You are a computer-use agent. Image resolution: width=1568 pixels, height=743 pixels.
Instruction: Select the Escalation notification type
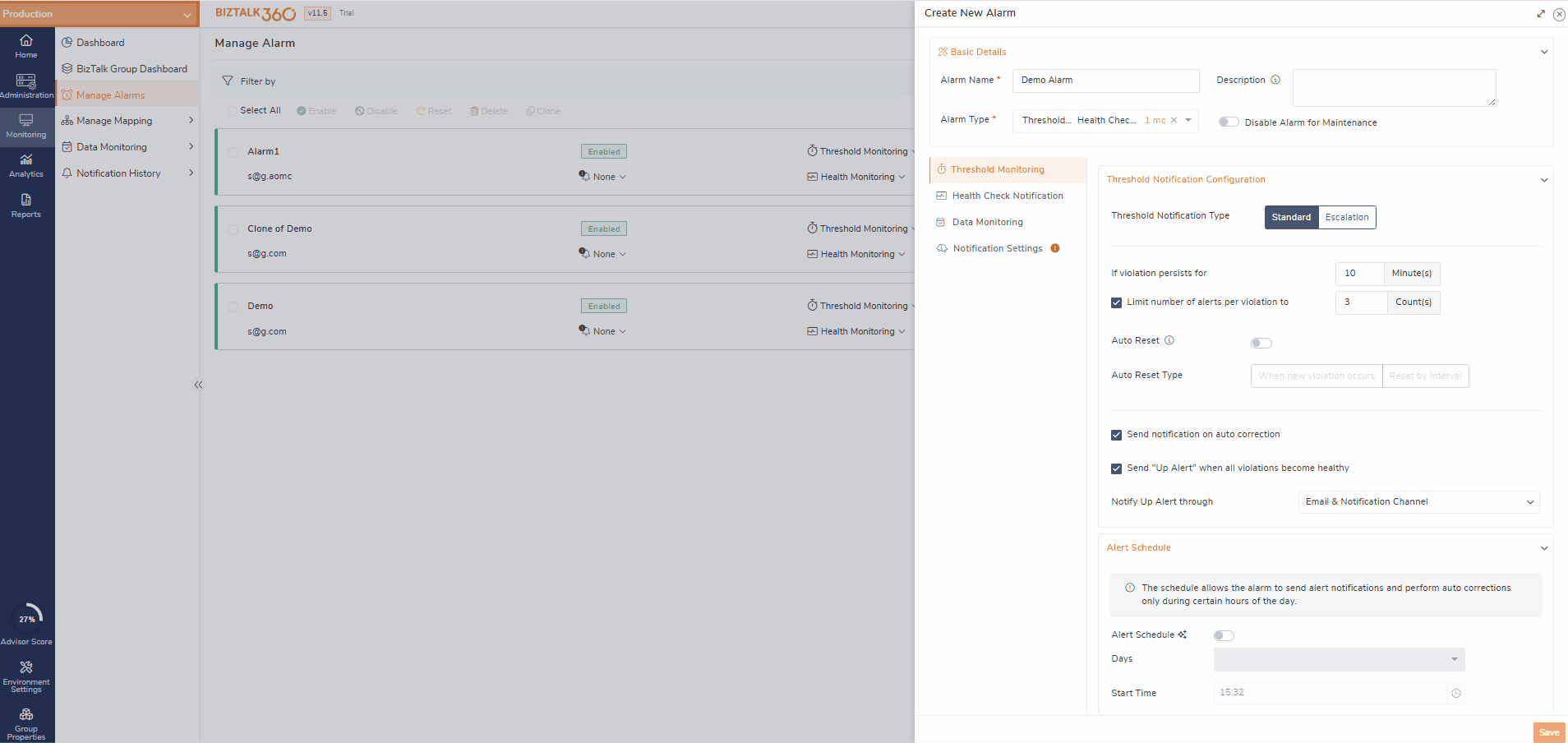[1346, 218]
